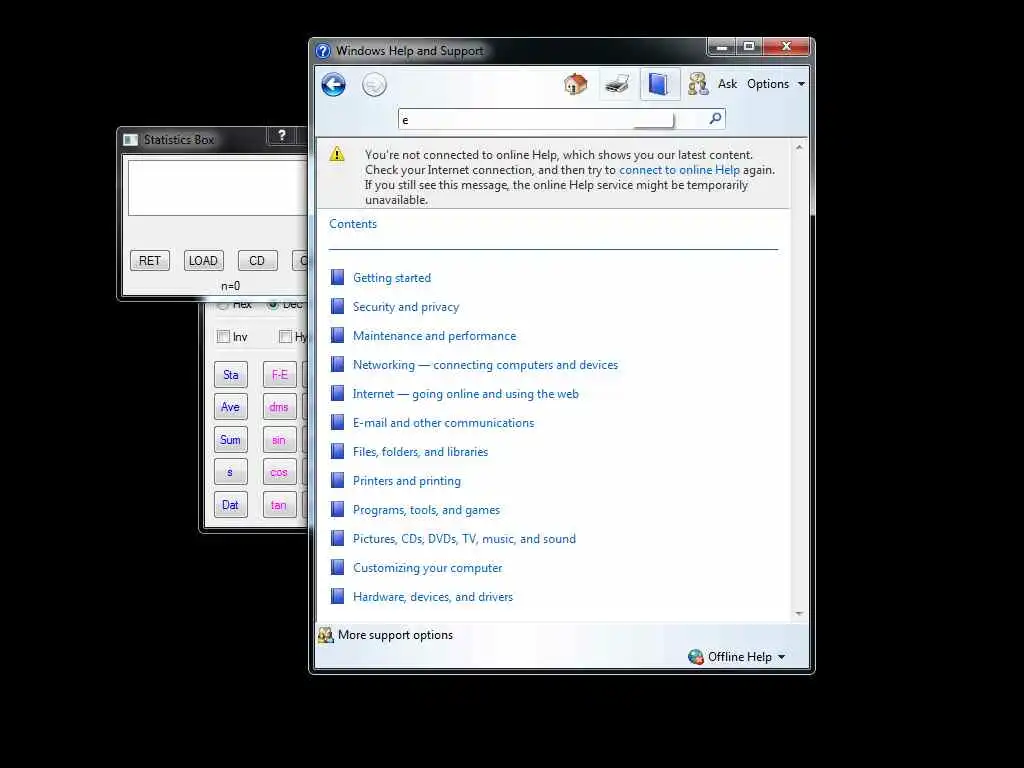Click the yellow warning icon
The image size is (1024, 768).
pyautogui.click(x=337, y=154)
